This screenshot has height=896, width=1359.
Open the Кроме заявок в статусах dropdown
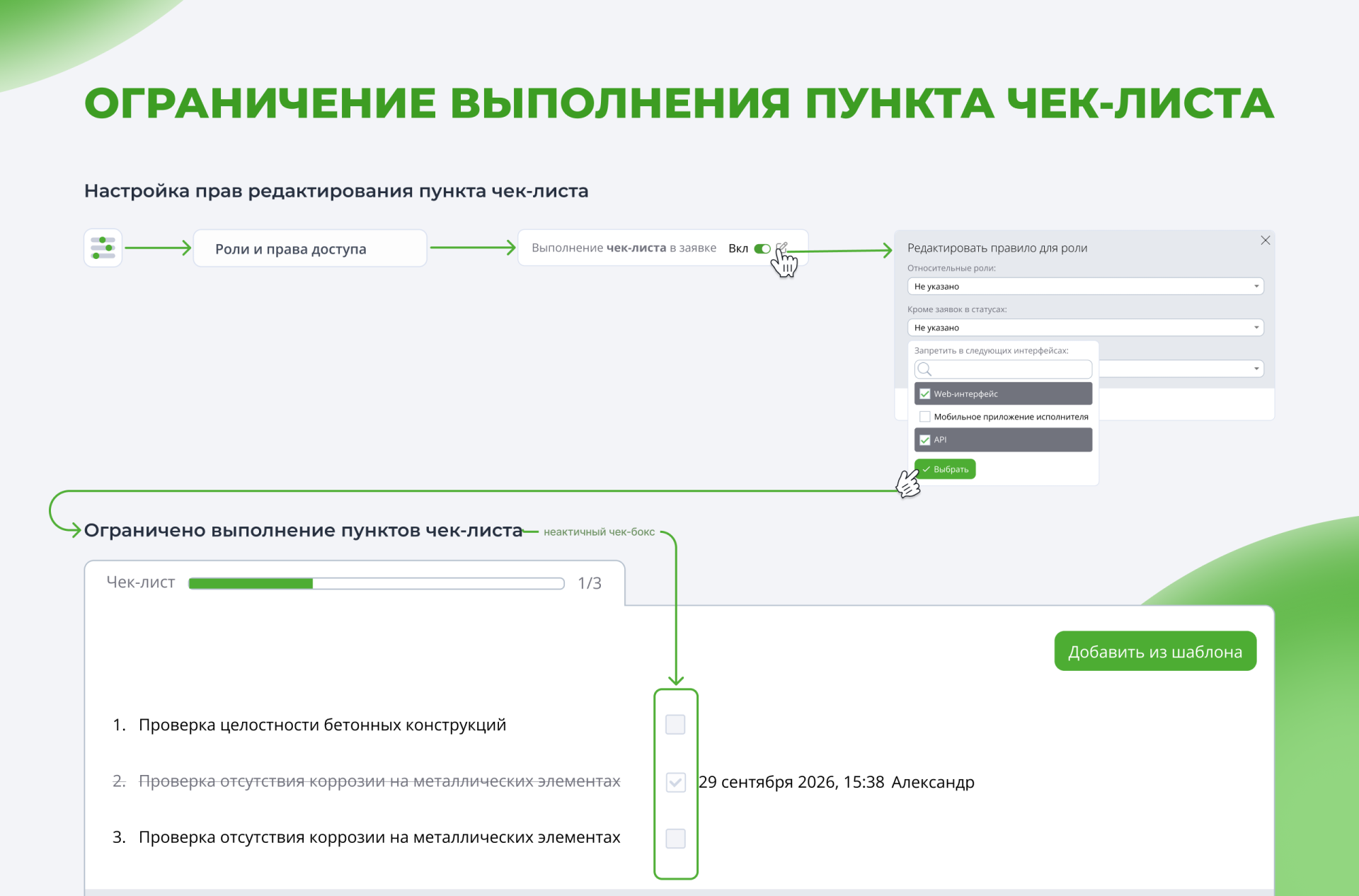click(x=1085, y=328)
